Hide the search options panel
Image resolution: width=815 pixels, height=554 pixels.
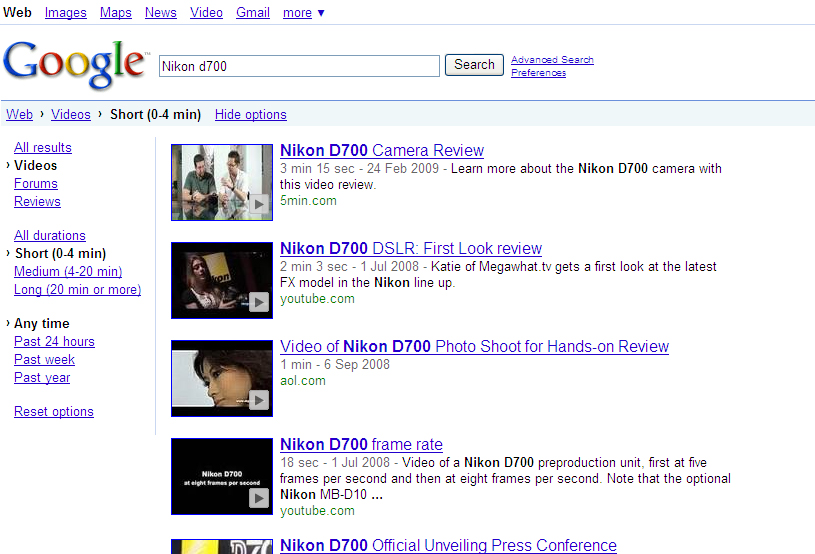(x=250, y=114)
